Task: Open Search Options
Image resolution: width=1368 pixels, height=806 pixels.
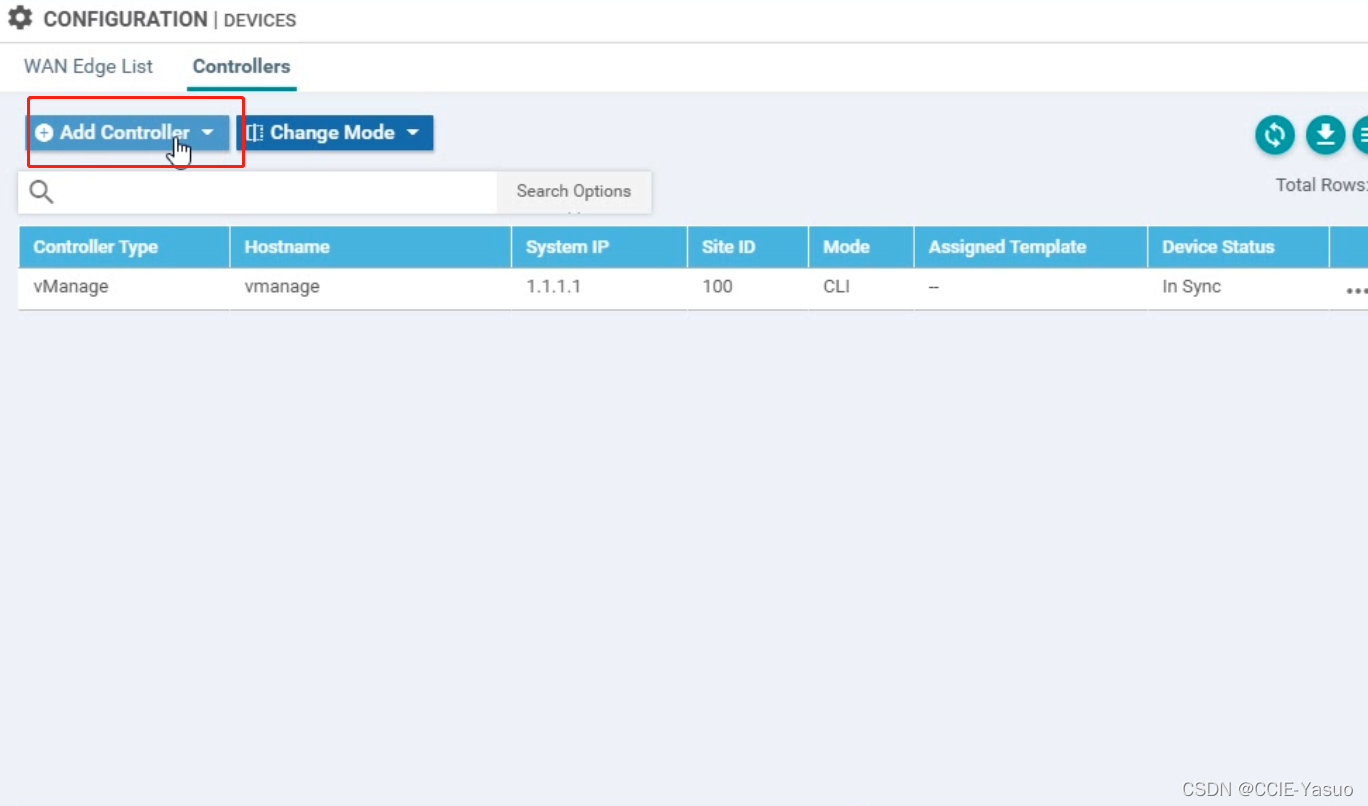Action: point(574,191)
